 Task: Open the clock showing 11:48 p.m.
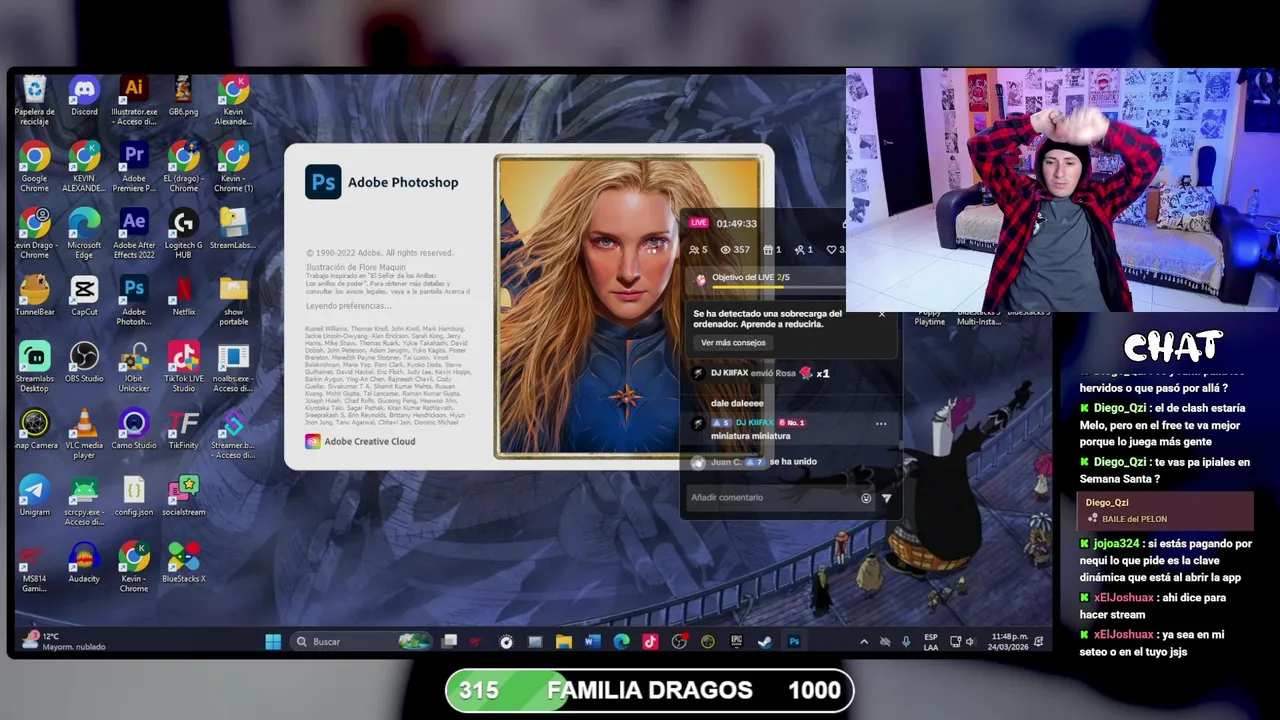tap(1009, 642)
